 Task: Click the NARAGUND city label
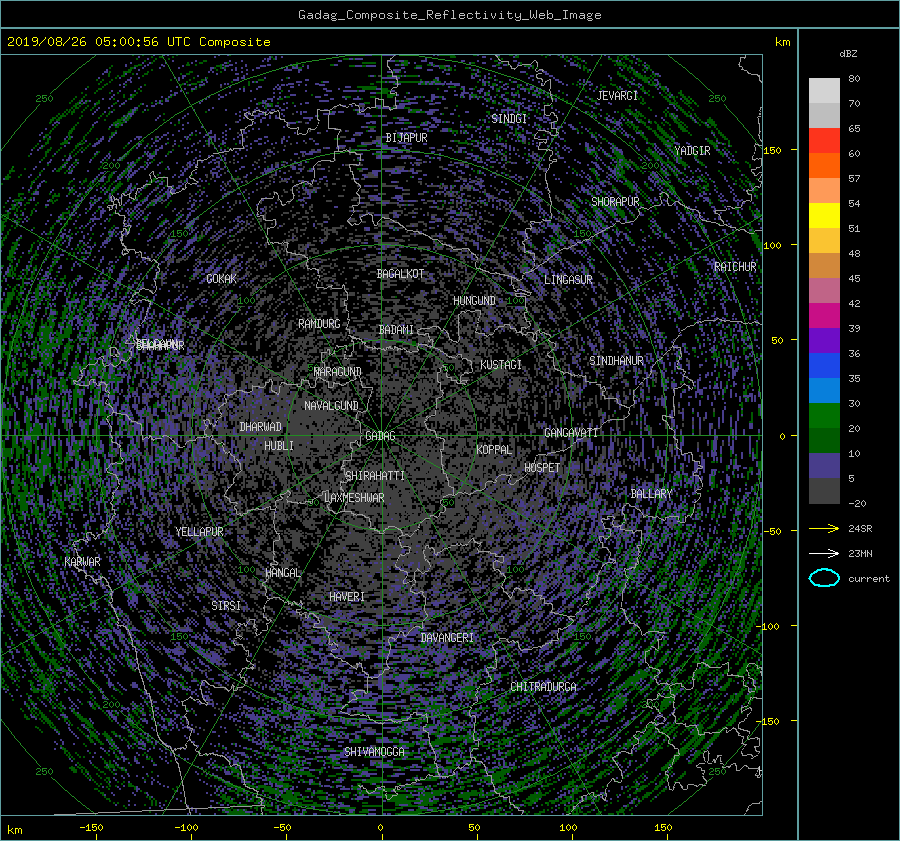click(338, 372)
